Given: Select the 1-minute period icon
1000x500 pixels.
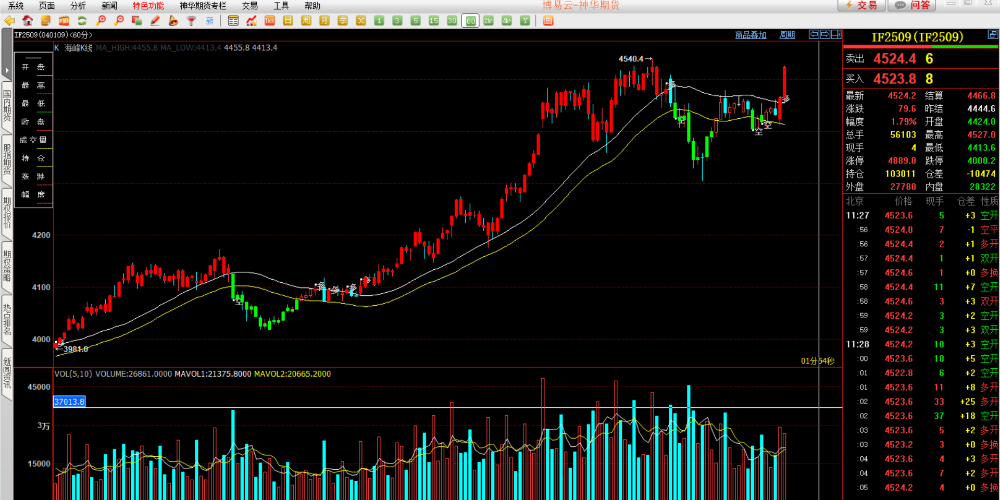Looking at the screenshot, I should click(x=379, y=20).
